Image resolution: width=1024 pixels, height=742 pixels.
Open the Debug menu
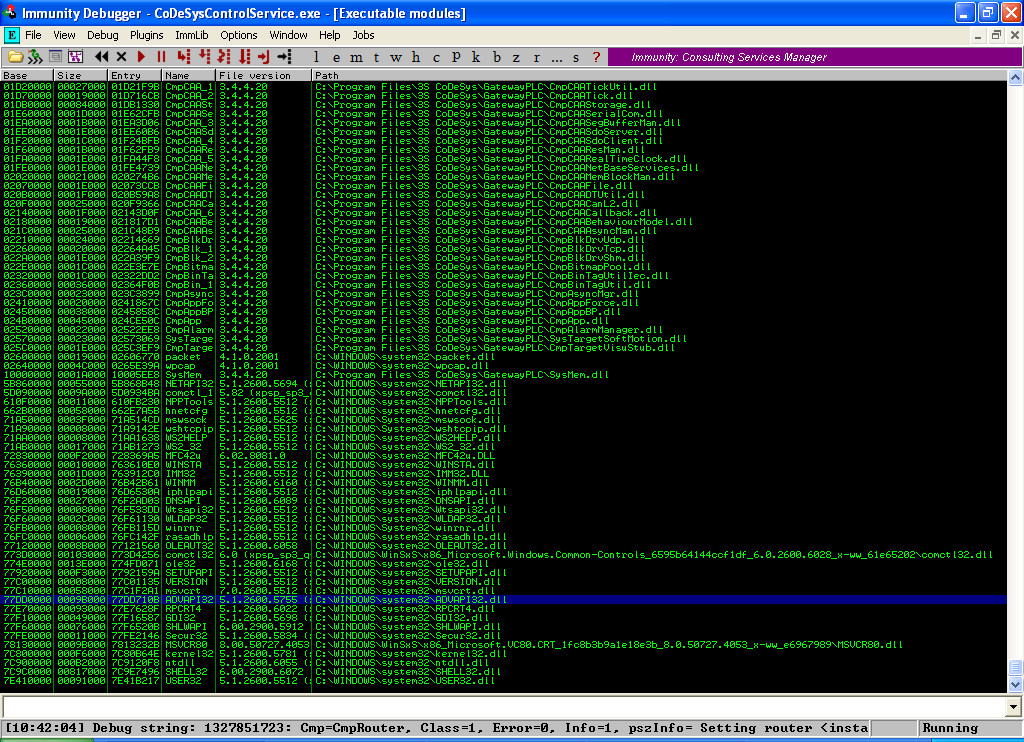(102, 35)
